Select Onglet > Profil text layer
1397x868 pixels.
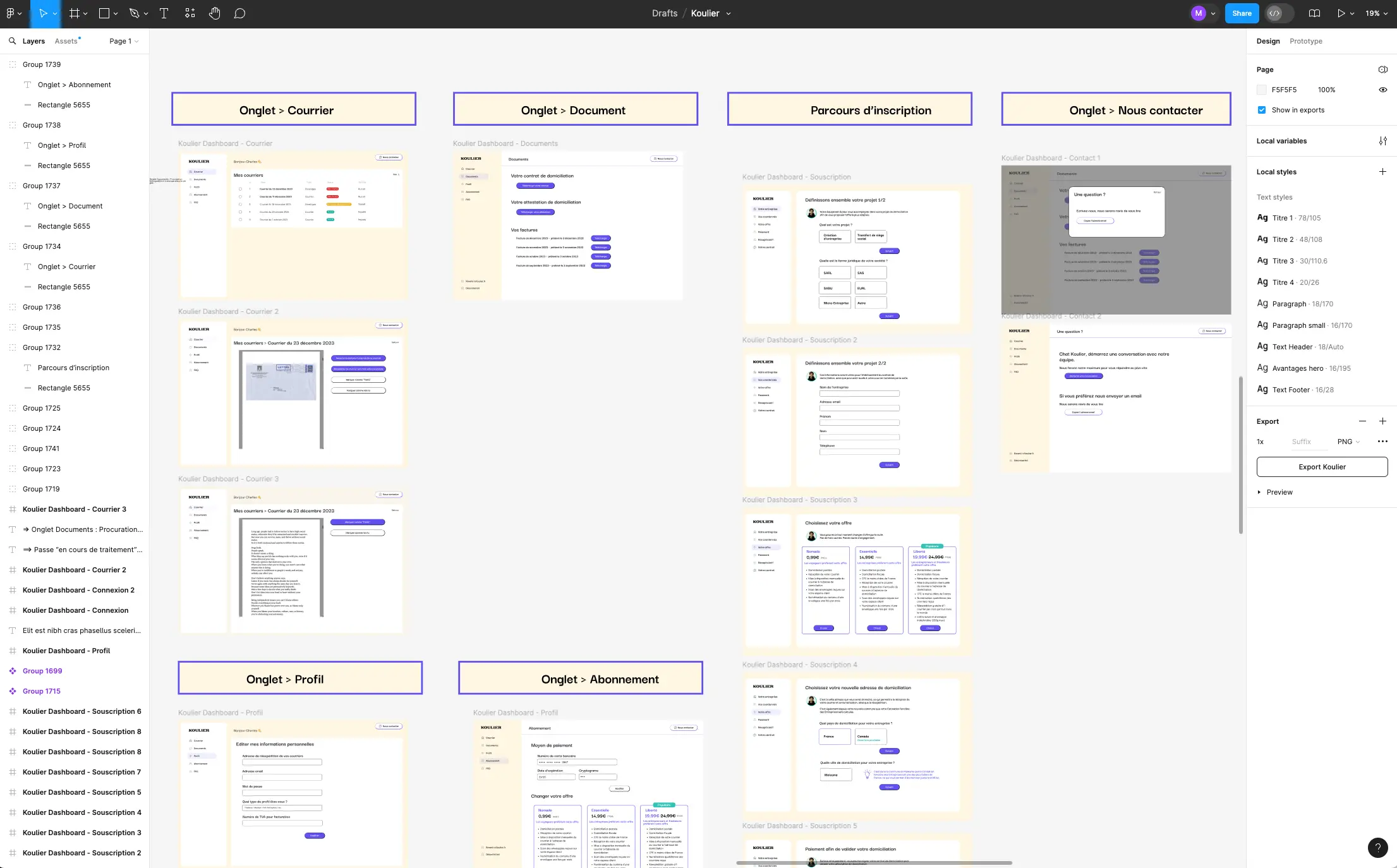click(61, 145)
